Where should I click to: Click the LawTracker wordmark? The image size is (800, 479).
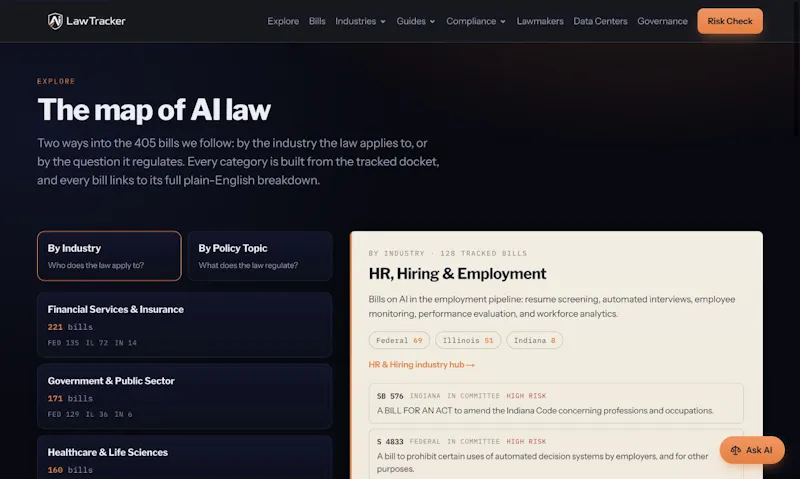pyautogui.click(x=95, y=21)
